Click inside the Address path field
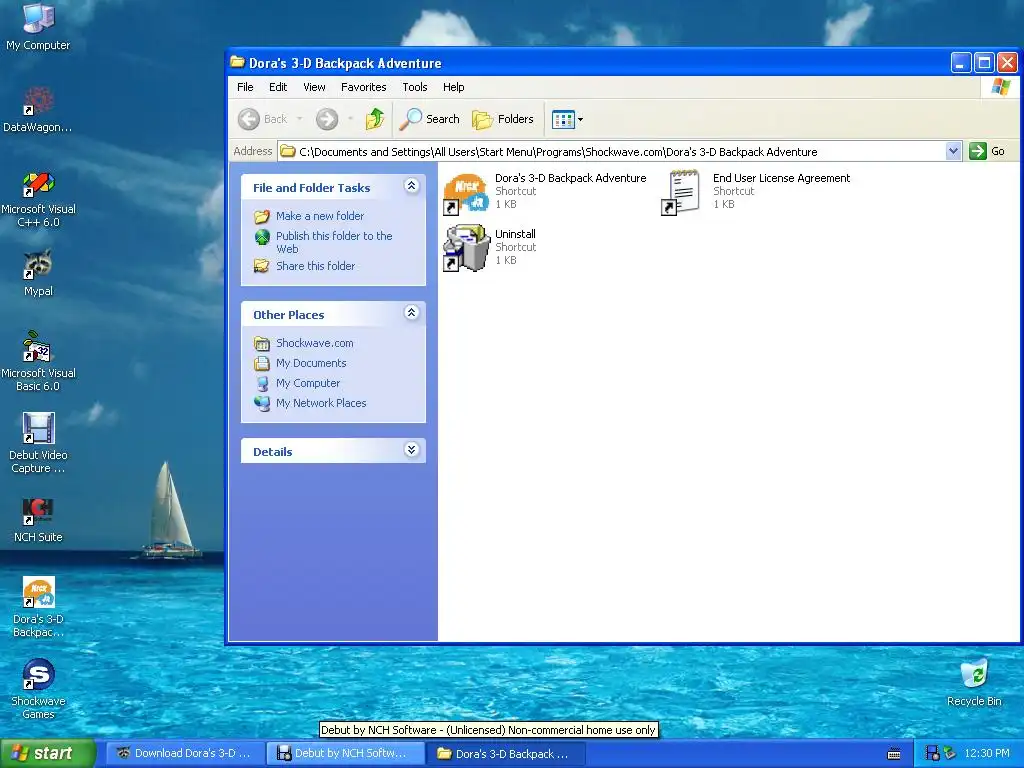 coord(619,152)
